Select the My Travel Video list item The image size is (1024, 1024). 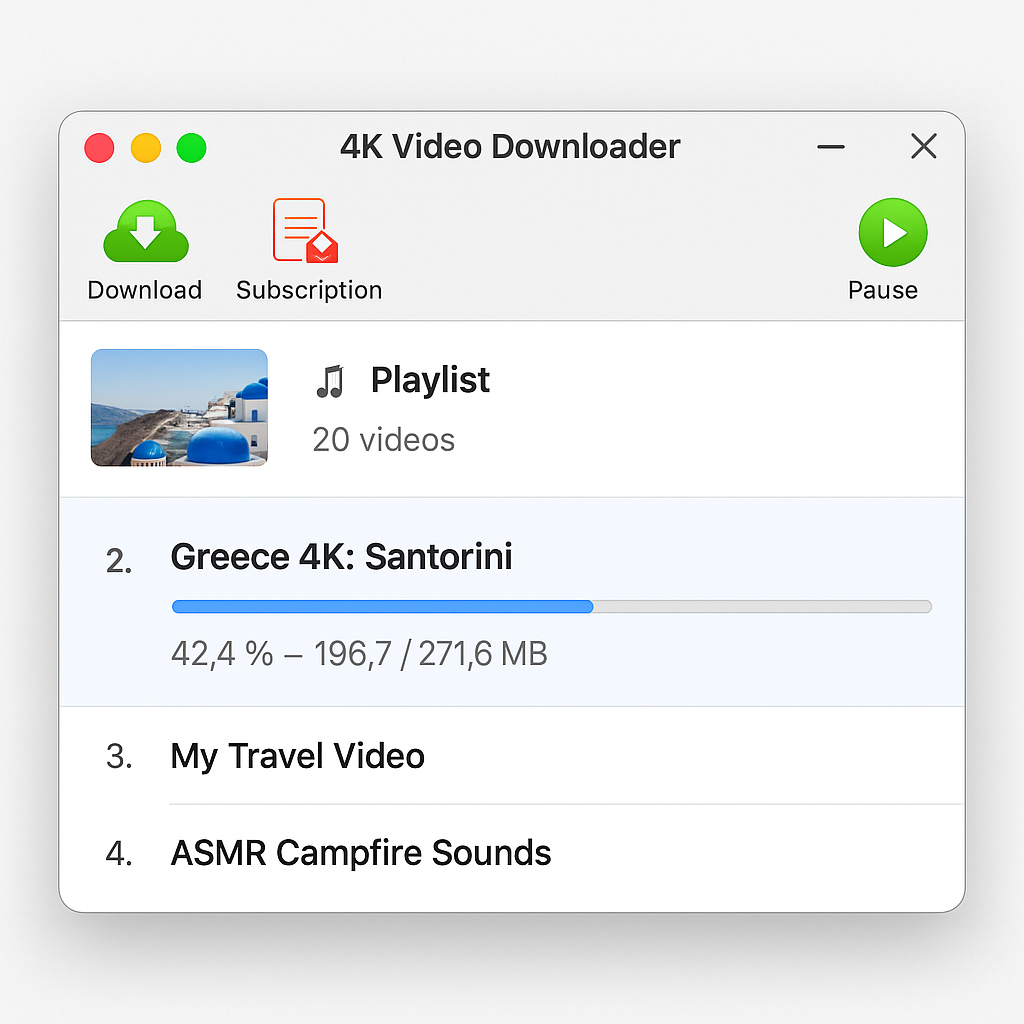click(x=297, y=757)
